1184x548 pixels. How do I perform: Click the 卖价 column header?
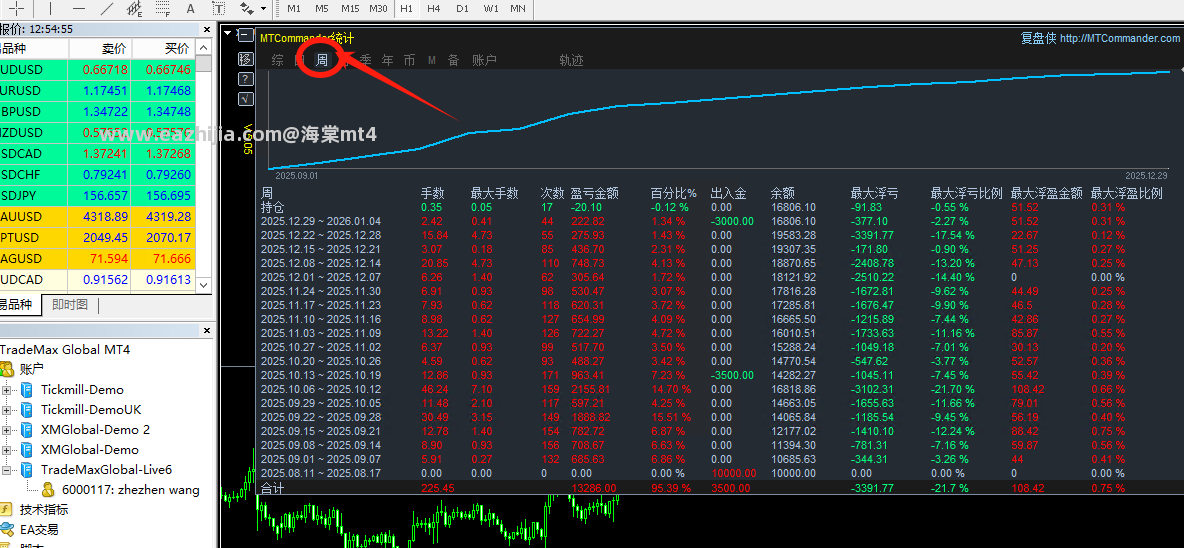(100, 48)
